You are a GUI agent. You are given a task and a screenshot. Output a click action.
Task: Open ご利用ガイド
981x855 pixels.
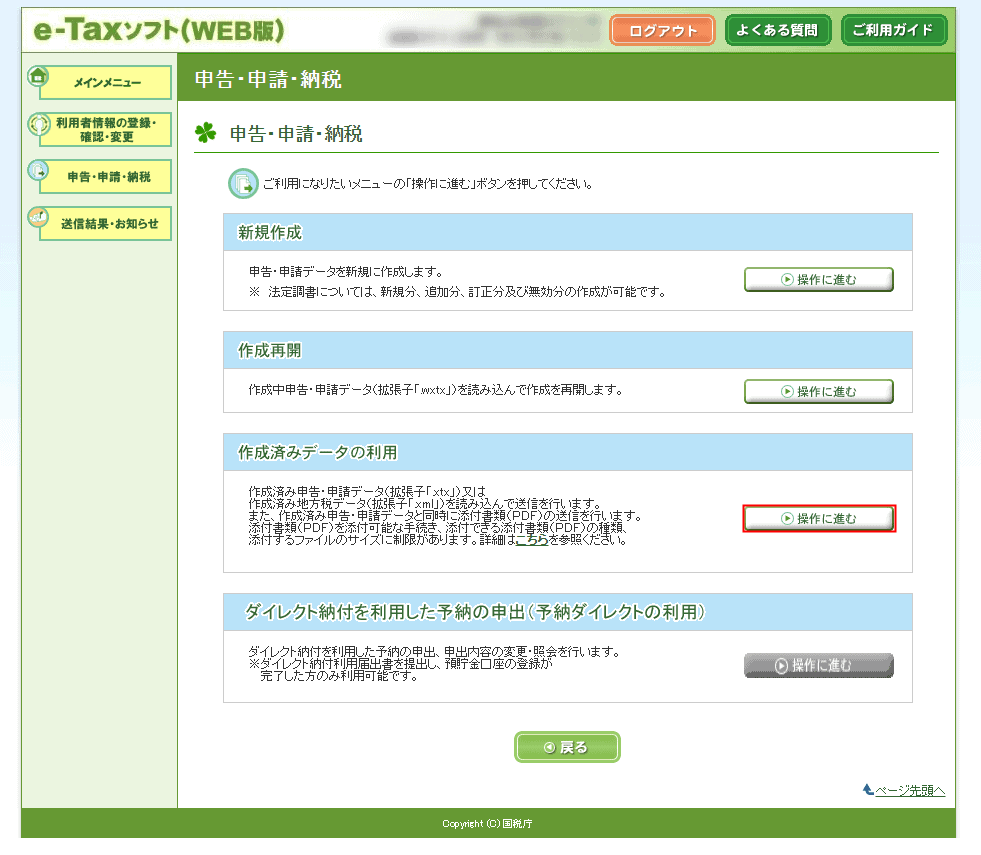click(x=894, y=30)
